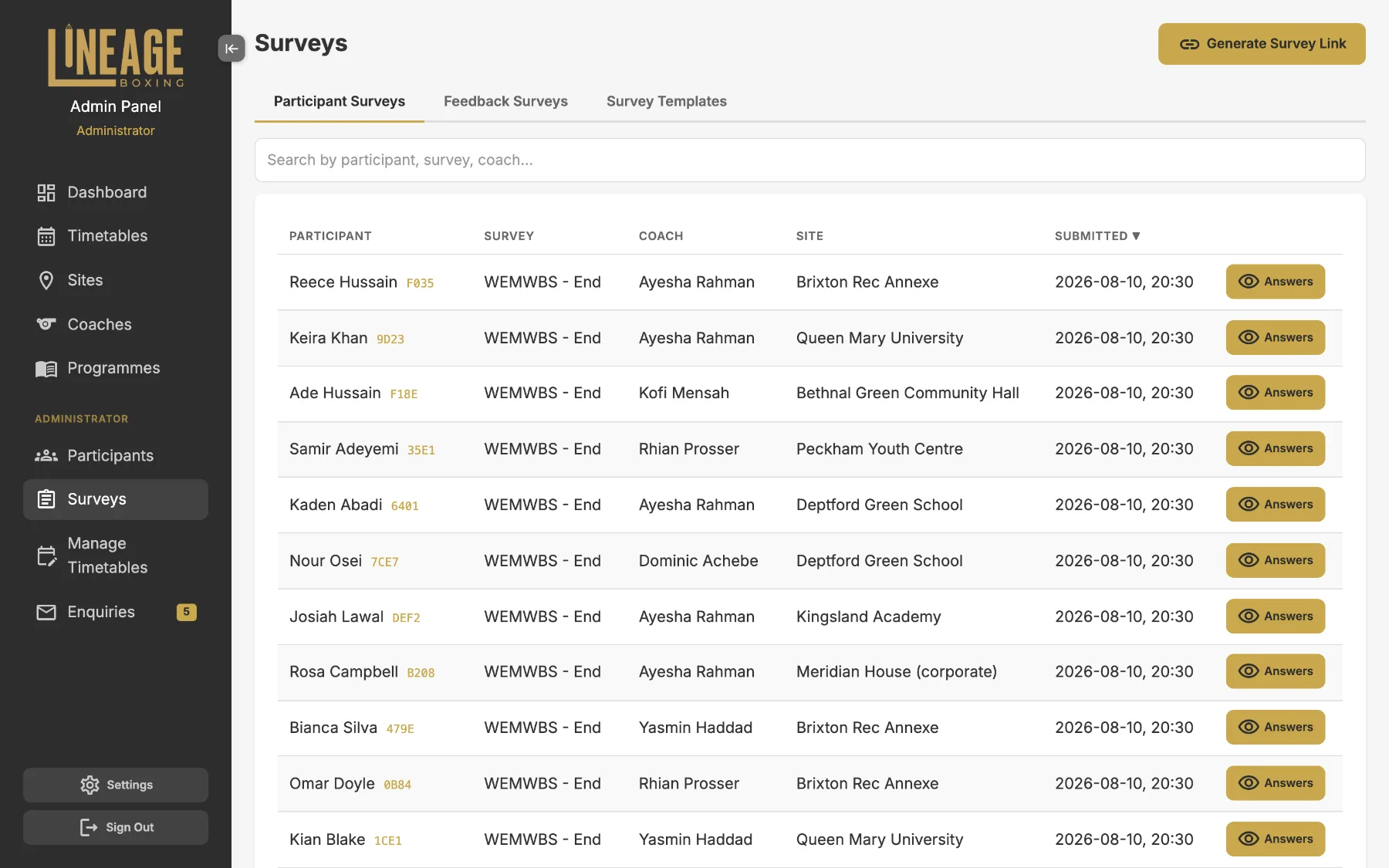
Task: Click participant ID B208
Action: tap(421, 673)
